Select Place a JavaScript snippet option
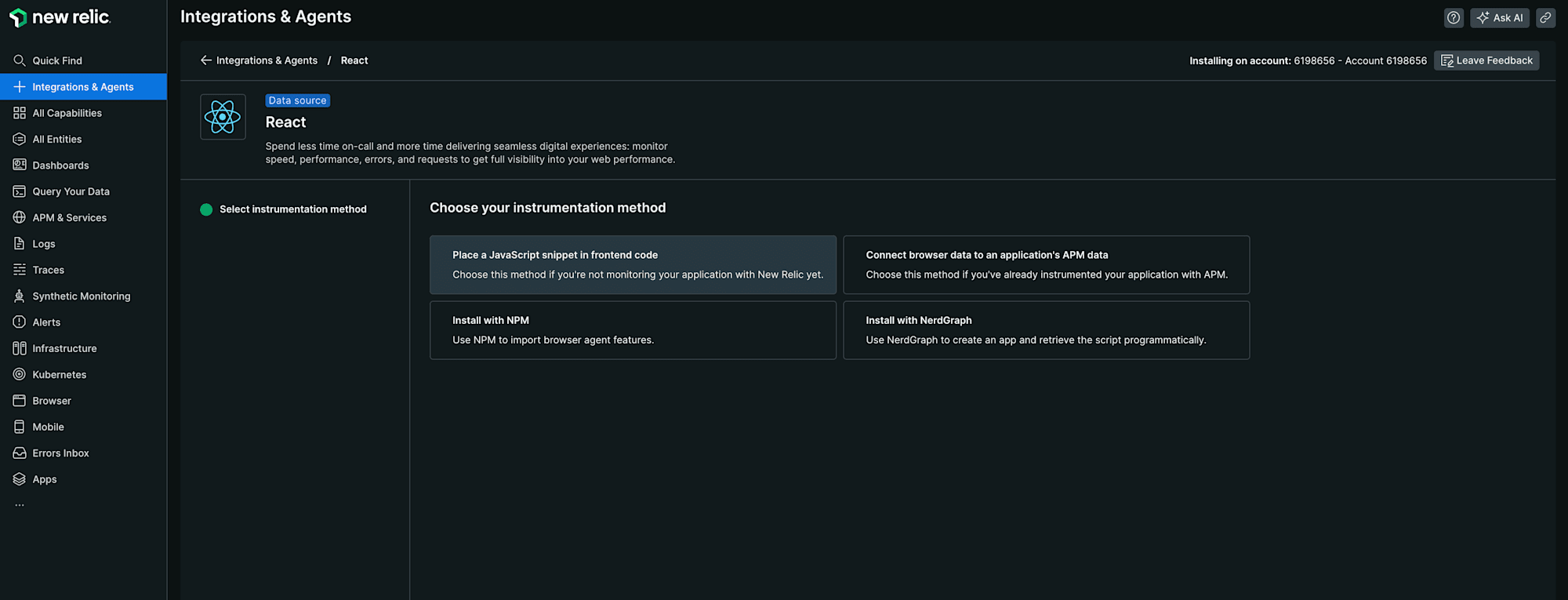 tap(633, 265)
